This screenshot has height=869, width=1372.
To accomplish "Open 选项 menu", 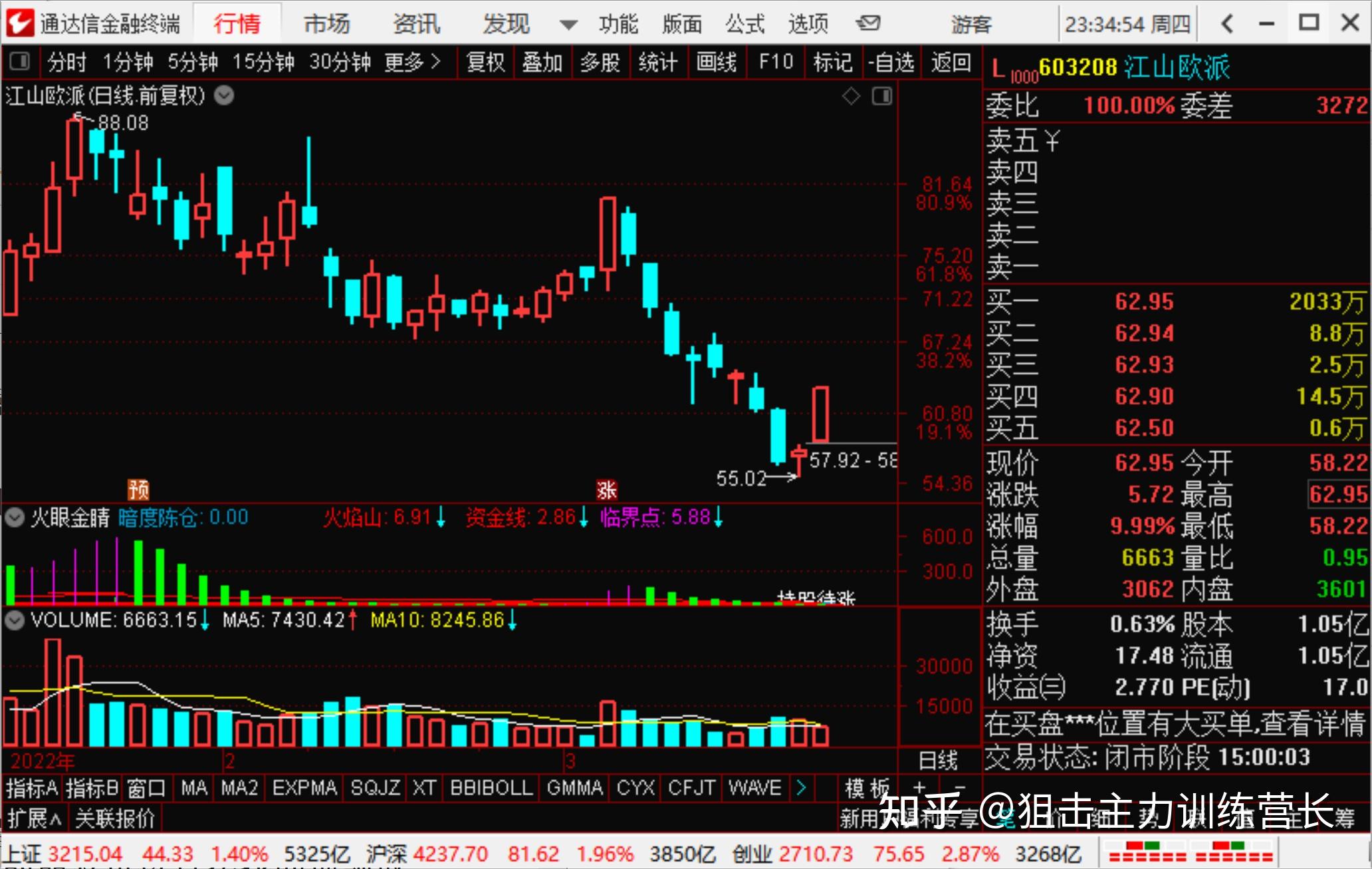I will [809, 24].
